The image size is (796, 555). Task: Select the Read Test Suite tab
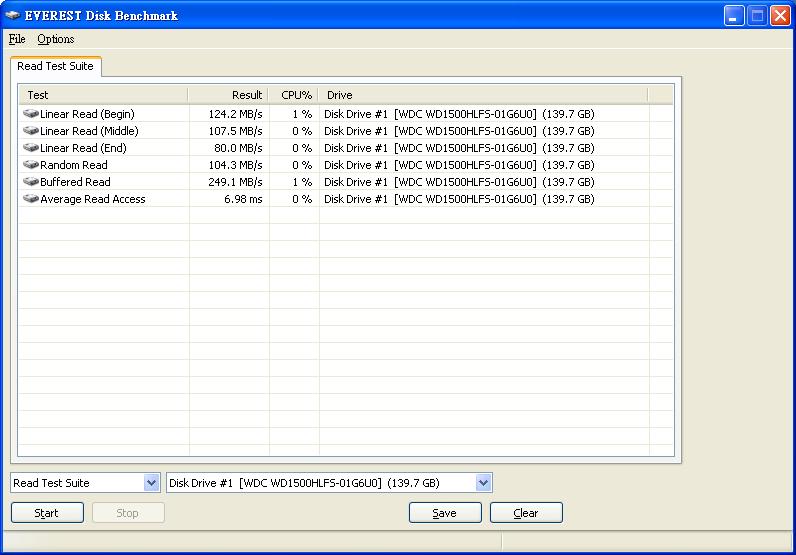pos(55,66)
